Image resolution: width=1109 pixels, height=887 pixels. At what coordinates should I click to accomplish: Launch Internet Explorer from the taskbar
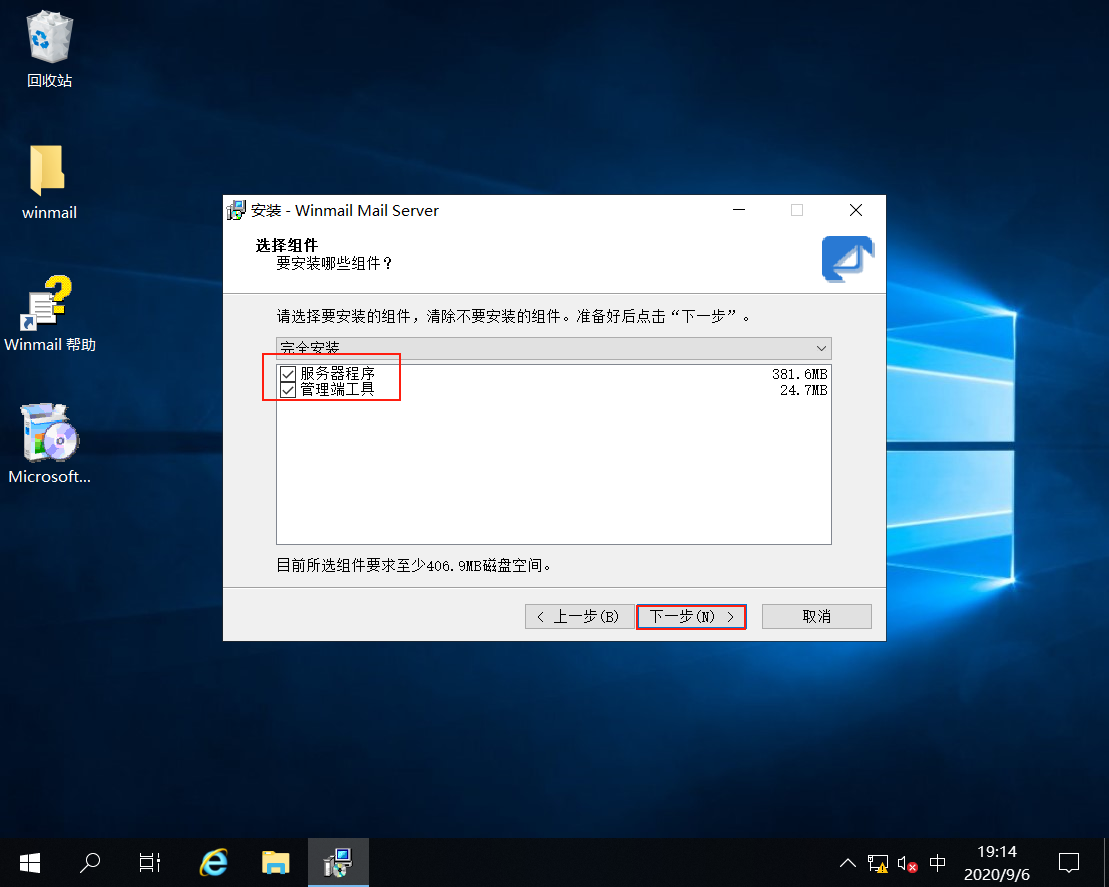point(213,862)
